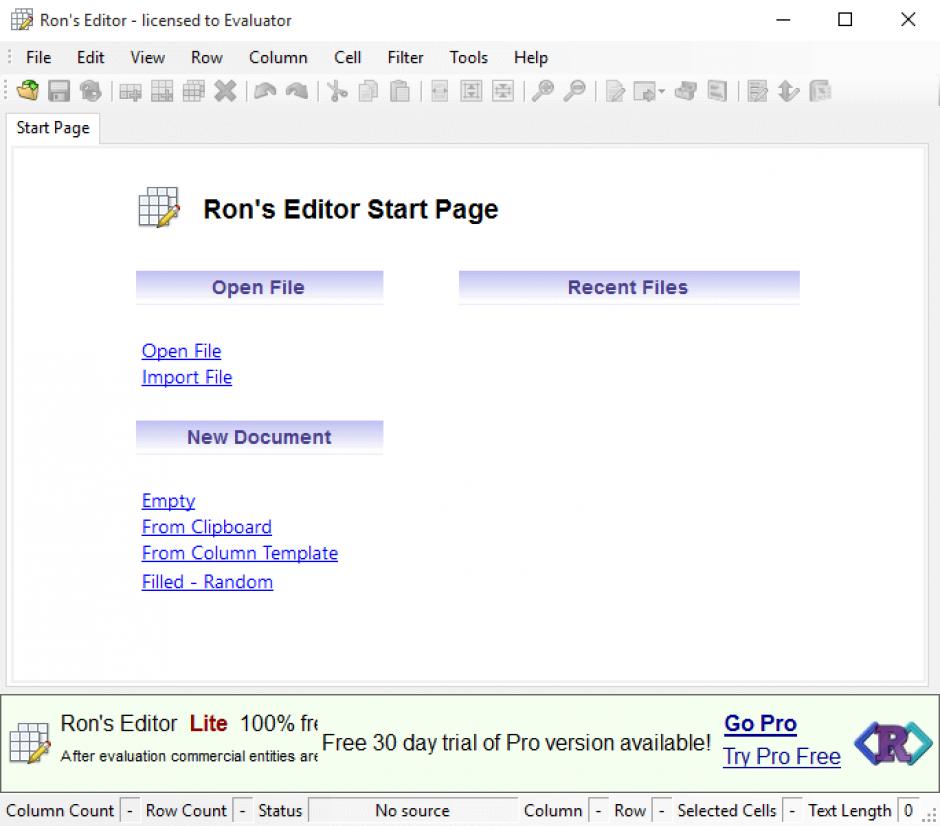
Task: Click the Open File link
Action: (x=181, y=351)
